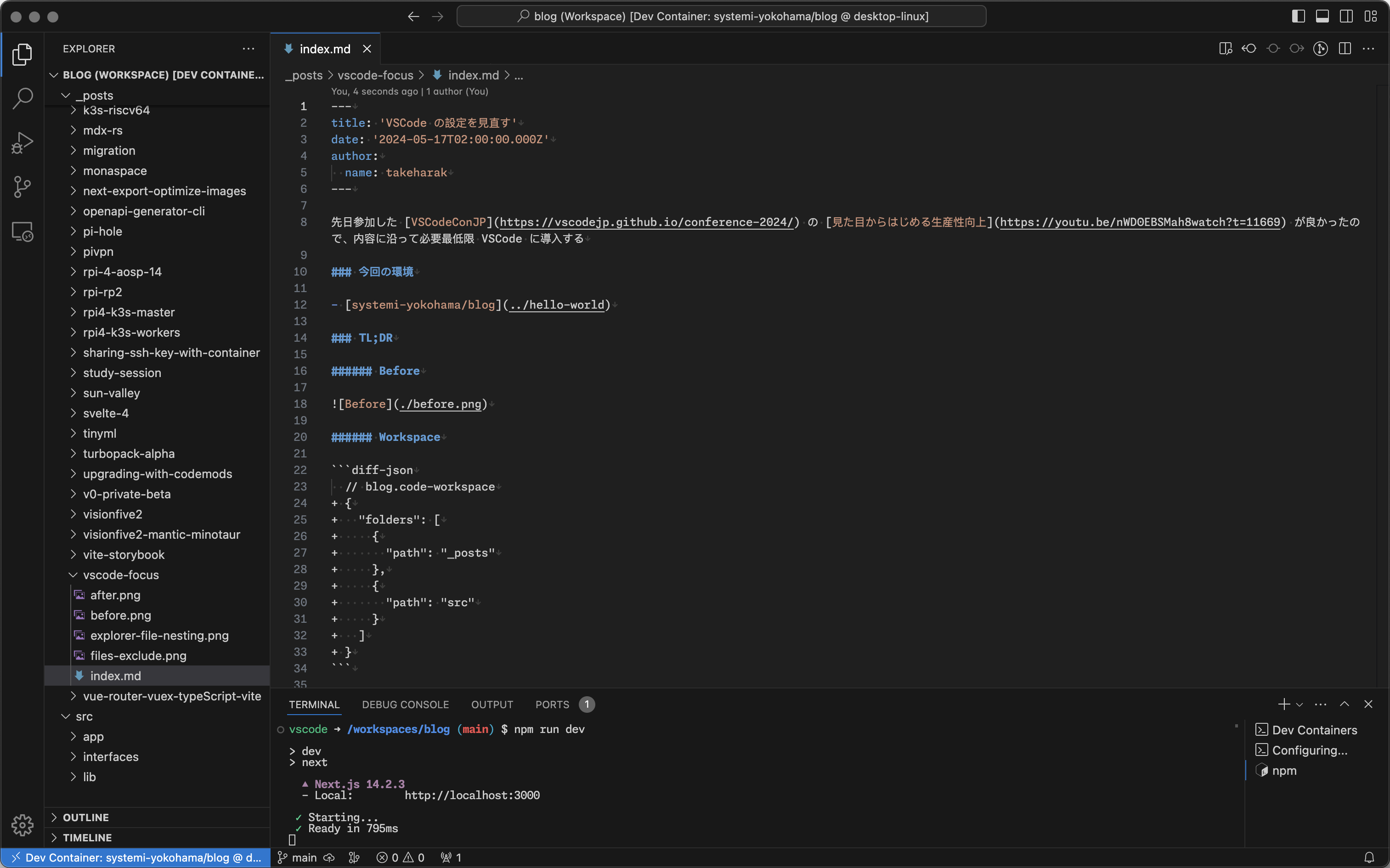Toggle bottom panel visibility

pyautogui.click(x=1322, y=17)
